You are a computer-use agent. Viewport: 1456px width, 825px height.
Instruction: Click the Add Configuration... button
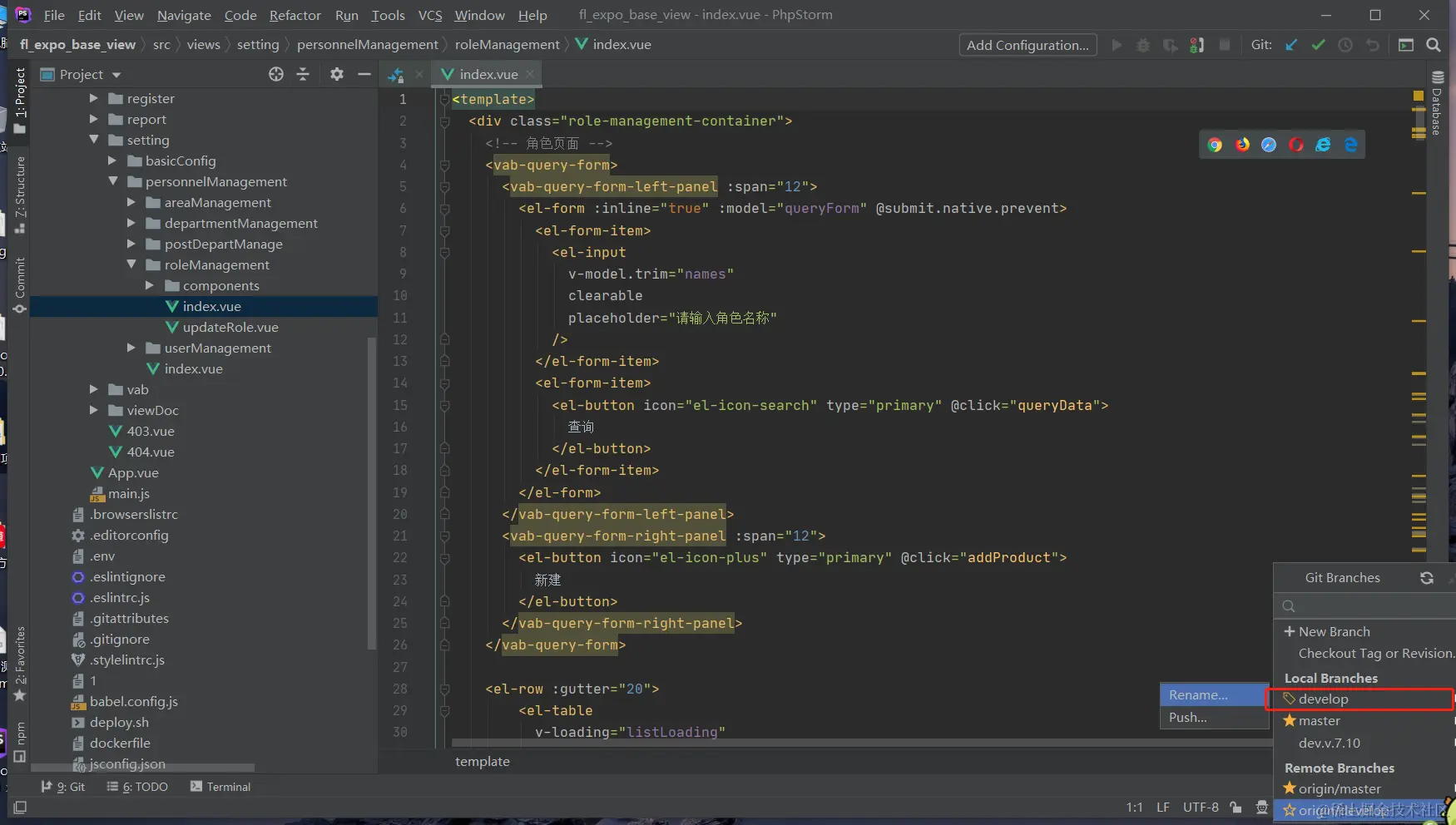1028,45
